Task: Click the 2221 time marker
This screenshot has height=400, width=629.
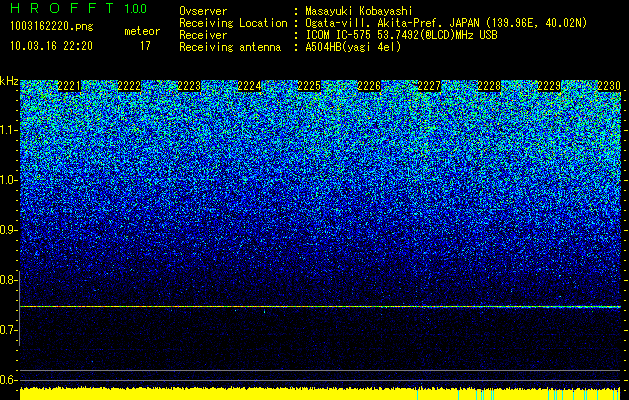Action: click(69, 86)
